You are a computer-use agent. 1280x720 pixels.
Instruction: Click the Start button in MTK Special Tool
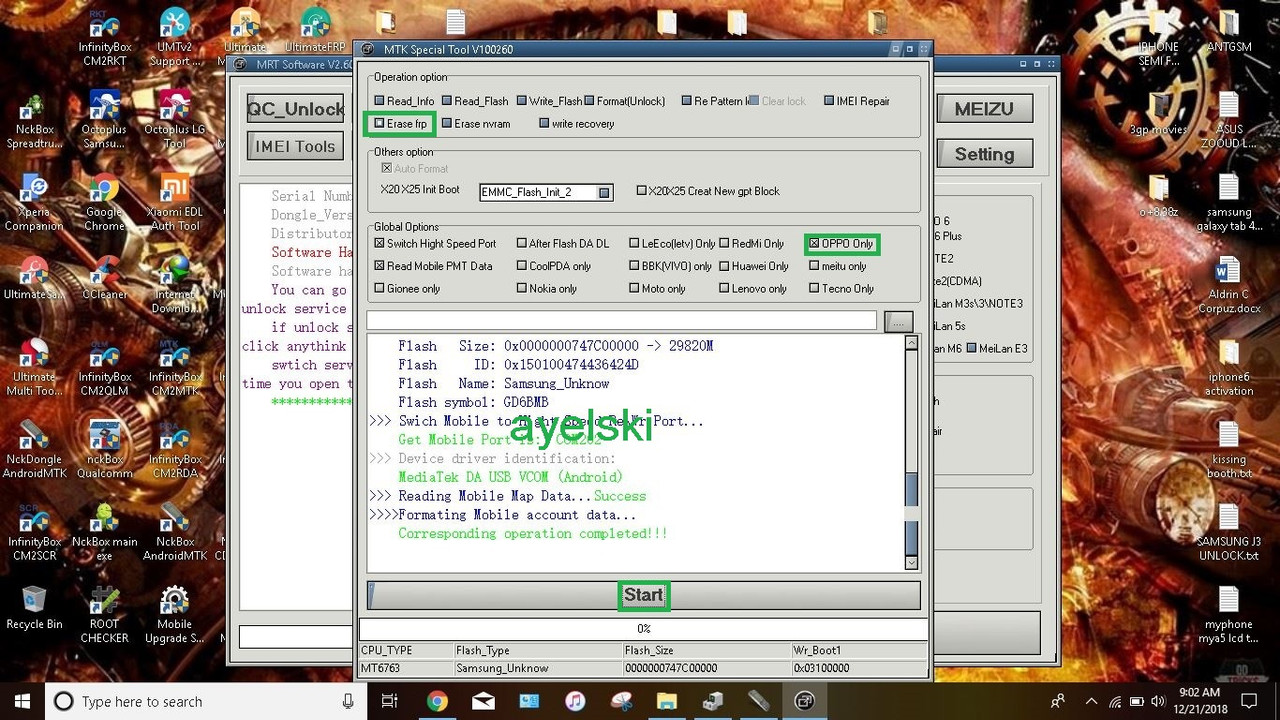[643, 595]
